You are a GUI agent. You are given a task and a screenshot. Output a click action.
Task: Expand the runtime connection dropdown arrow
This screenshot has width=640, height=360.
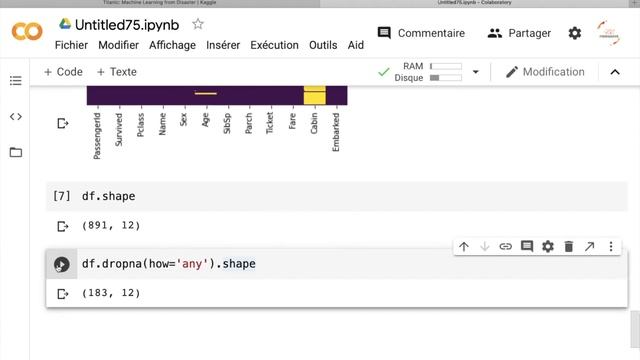tap(476, 72)
